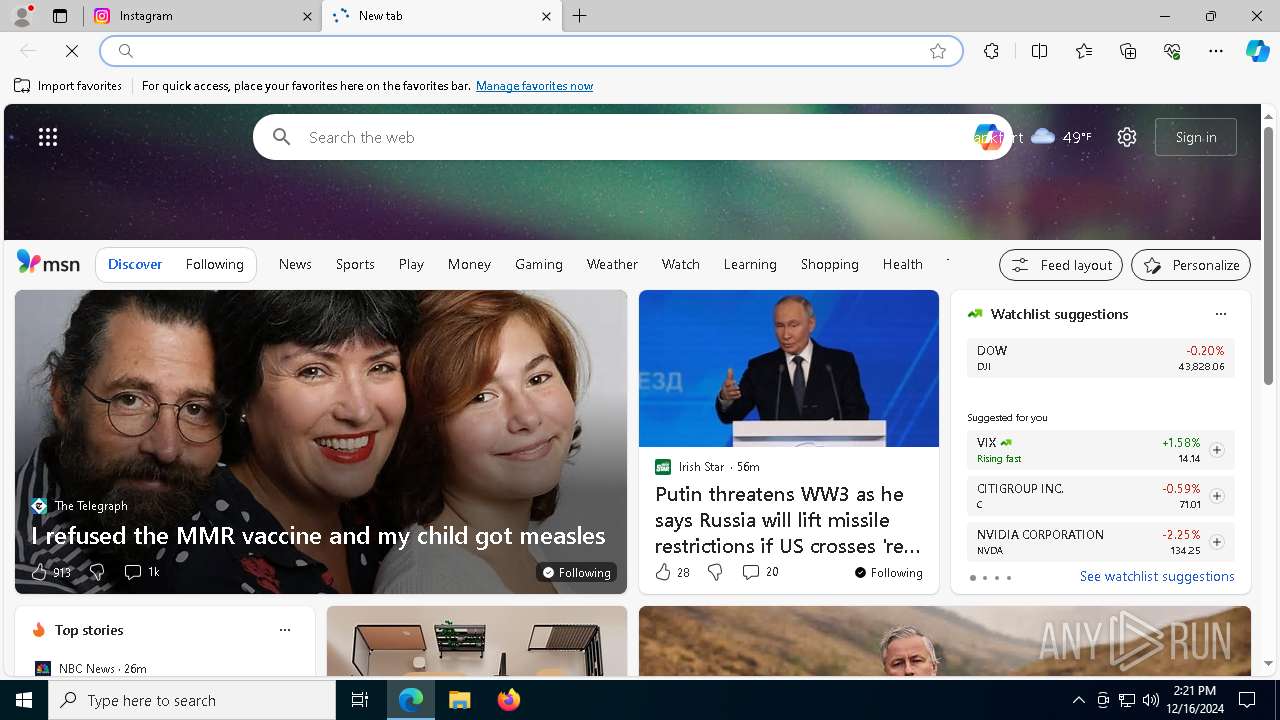The width and height of the screenshot is (1280, 720).
Task: Launch Firefox from the taskbar
Action: (x=508, y=700)
